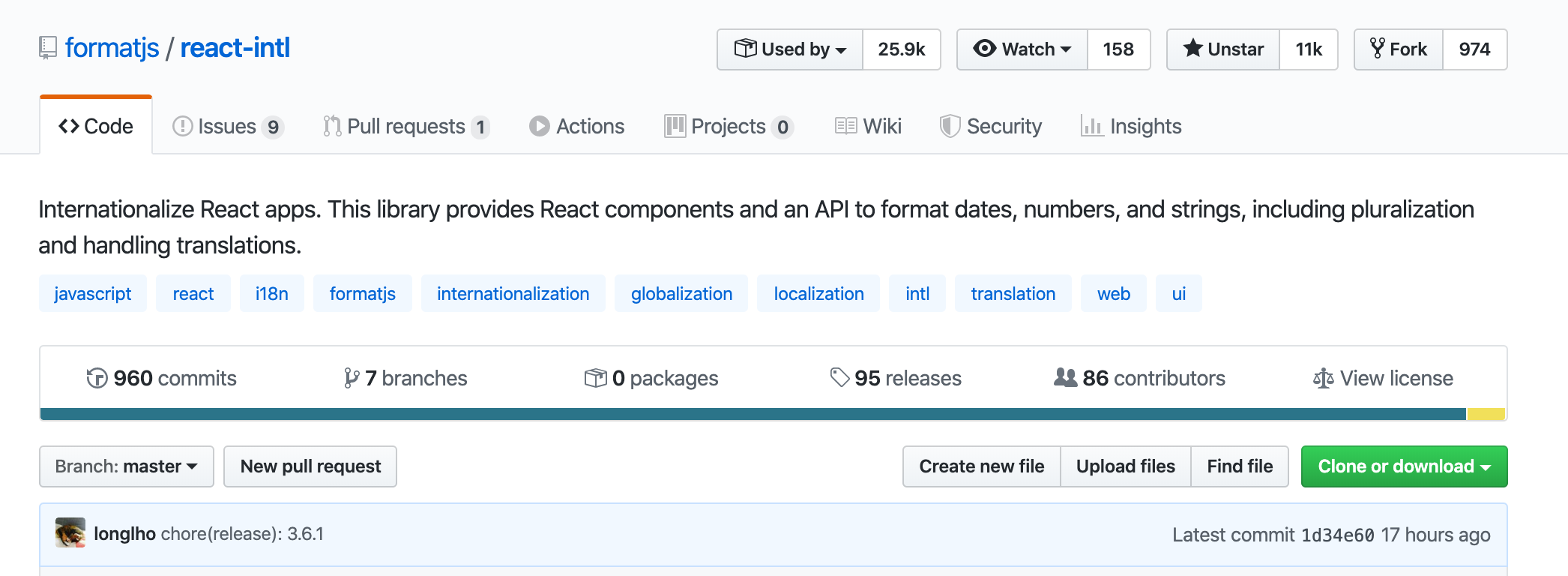Open the Actions tab
Screen dimensions: 1568x576
pyautogui.click(x=576, y=126)
